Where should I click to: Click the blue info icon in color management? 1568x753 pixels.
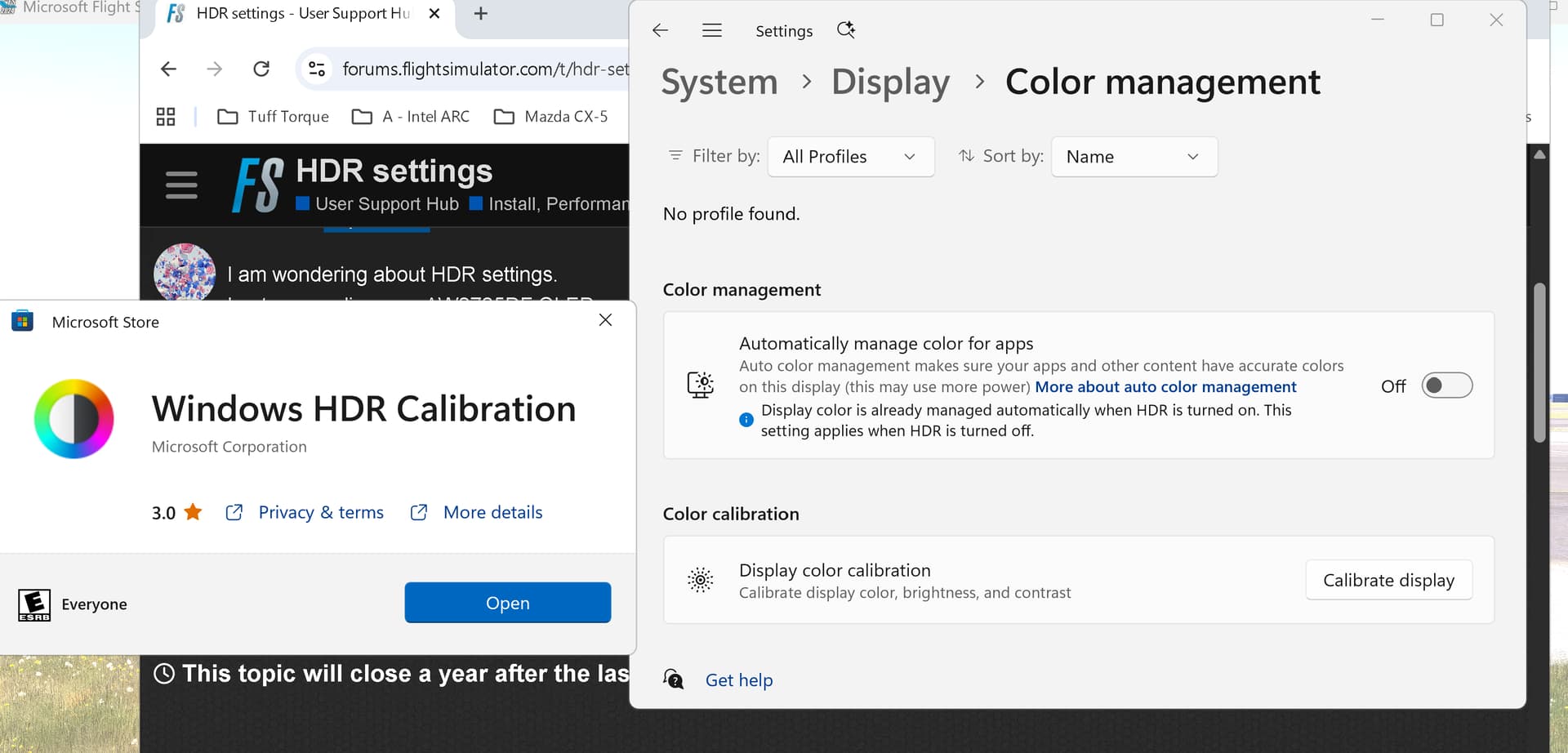coord(746,420)
